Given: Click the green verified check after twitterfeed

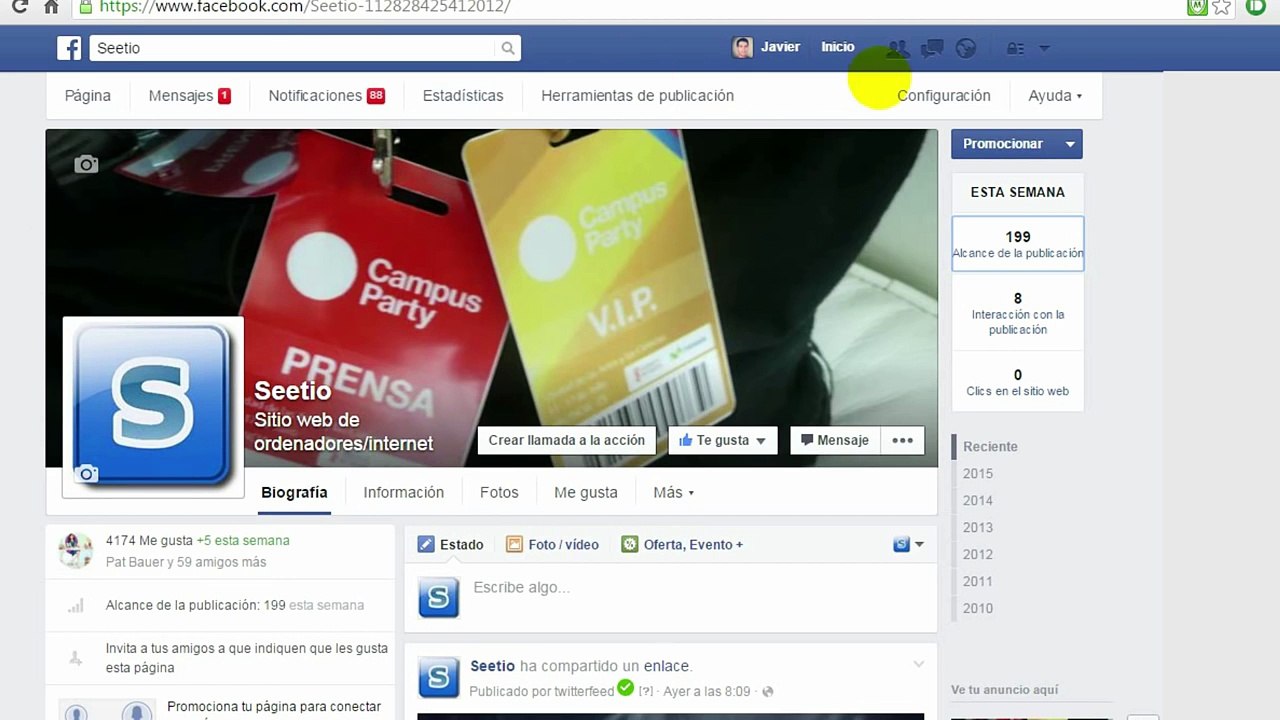Looking at the screenshot, I should pos(626,688).
